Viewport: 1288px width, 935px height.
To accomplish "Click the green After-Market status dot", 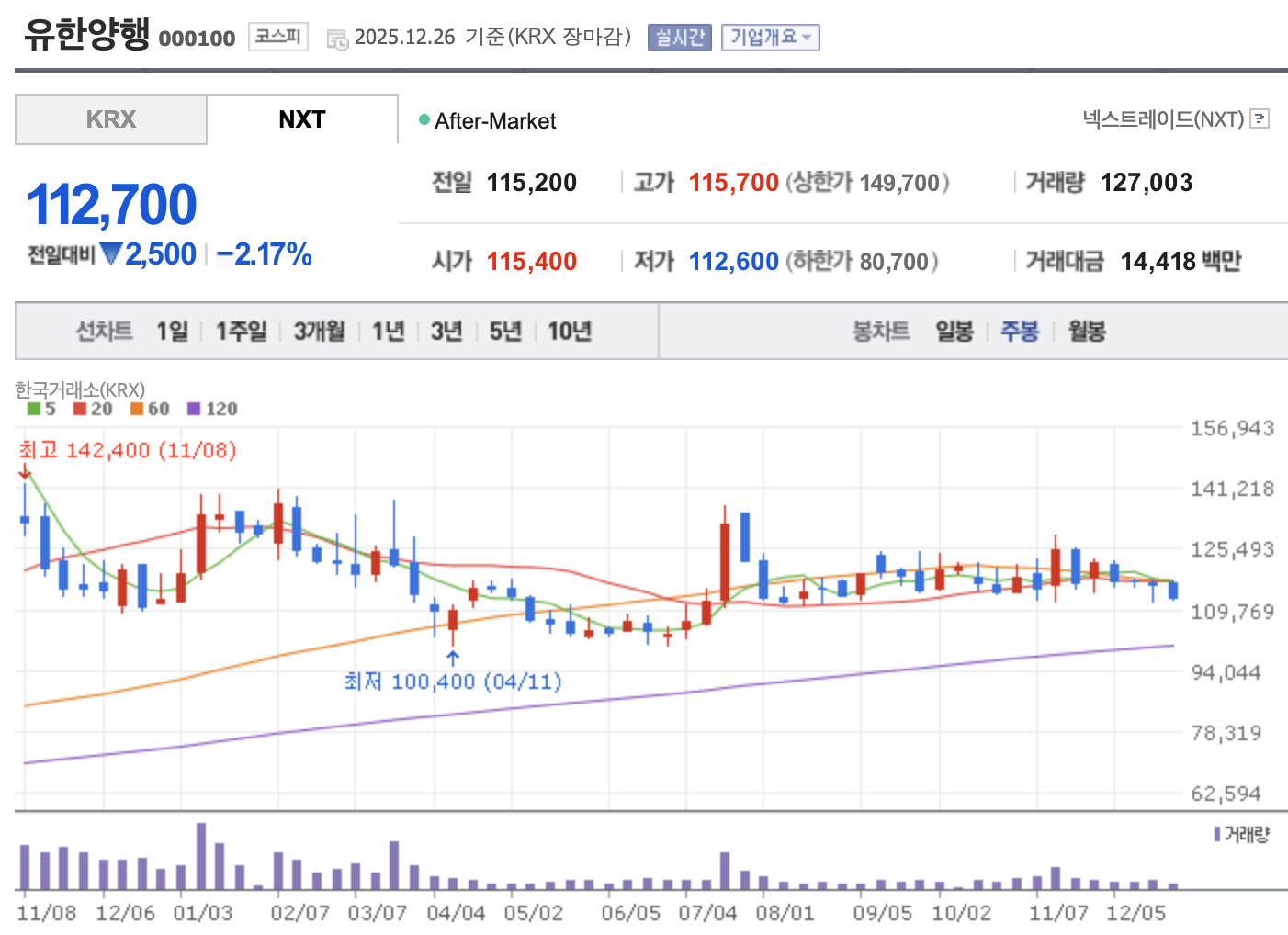I will (424, 119).
